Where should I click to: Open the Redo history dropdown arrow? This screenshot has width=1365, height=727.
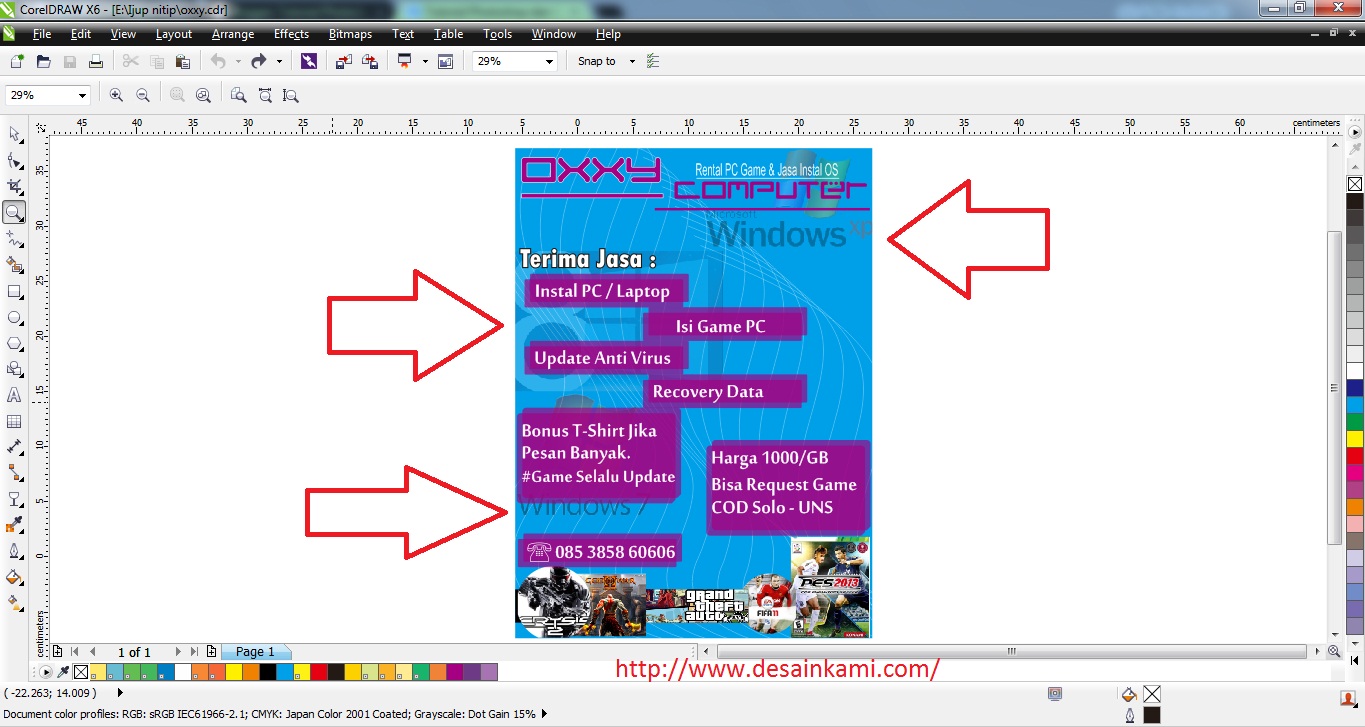(279, 61)
